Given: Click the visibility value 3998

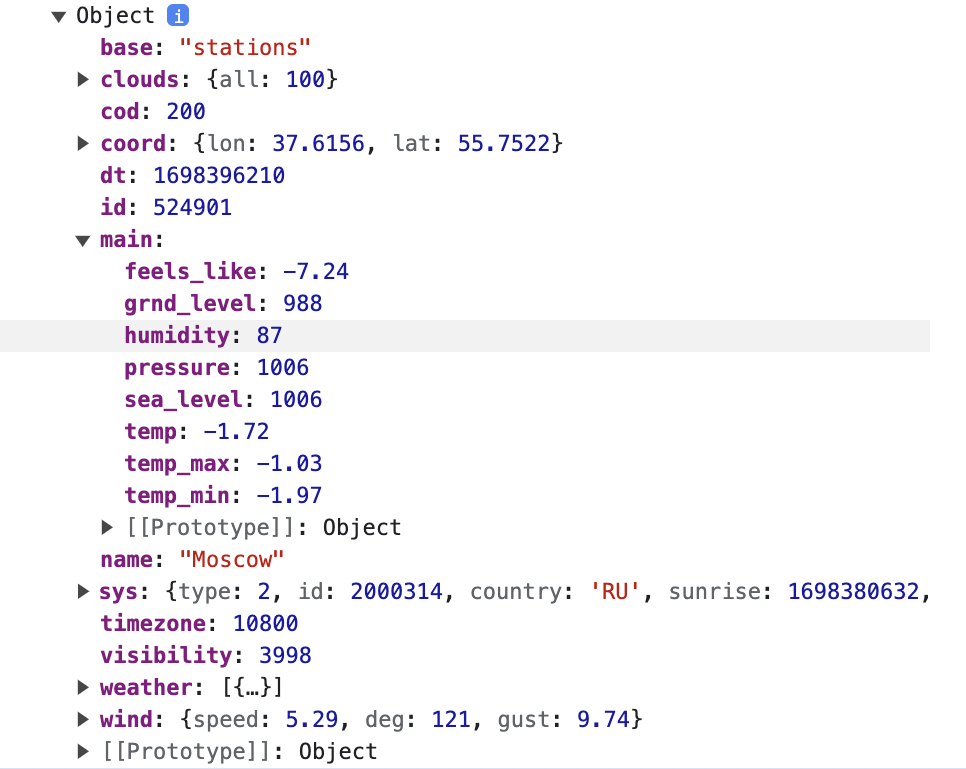Looking at the screenshot, I should [284, 655].
